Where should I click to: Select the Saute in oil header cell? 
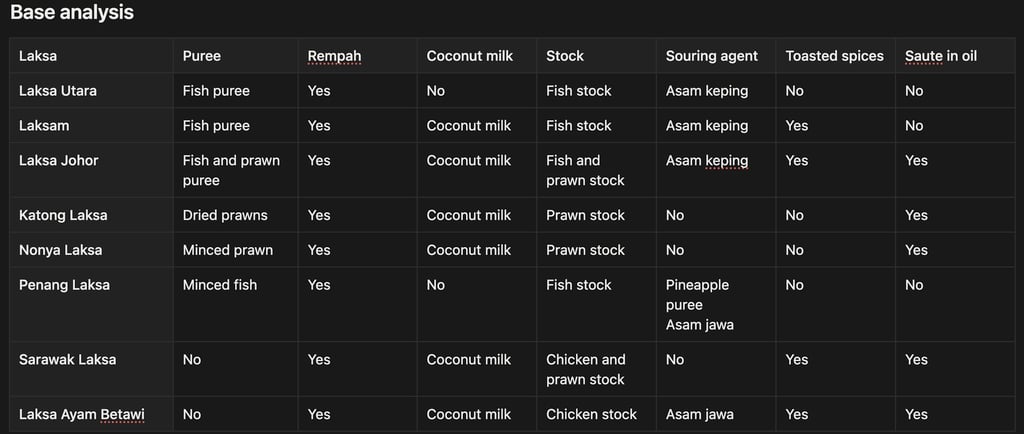[940, 56]
